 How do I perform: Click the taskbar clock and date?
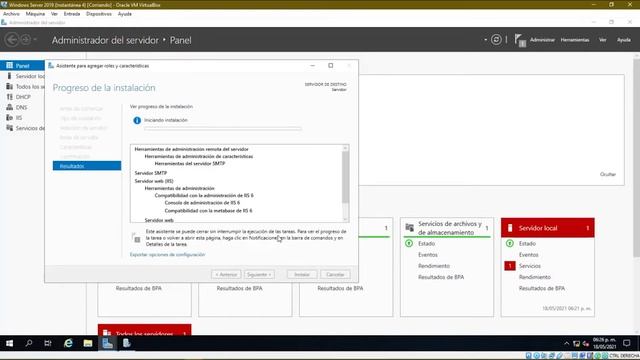[604, 343]
